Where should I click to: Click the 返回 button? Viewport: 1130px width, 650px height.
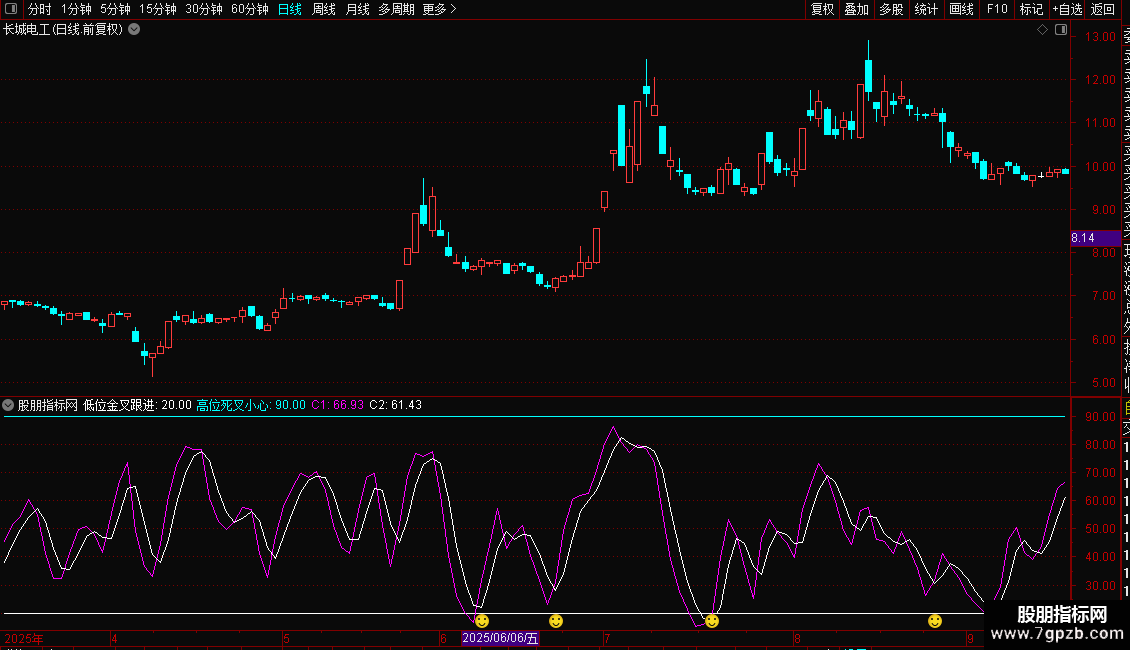[1103, 9]
